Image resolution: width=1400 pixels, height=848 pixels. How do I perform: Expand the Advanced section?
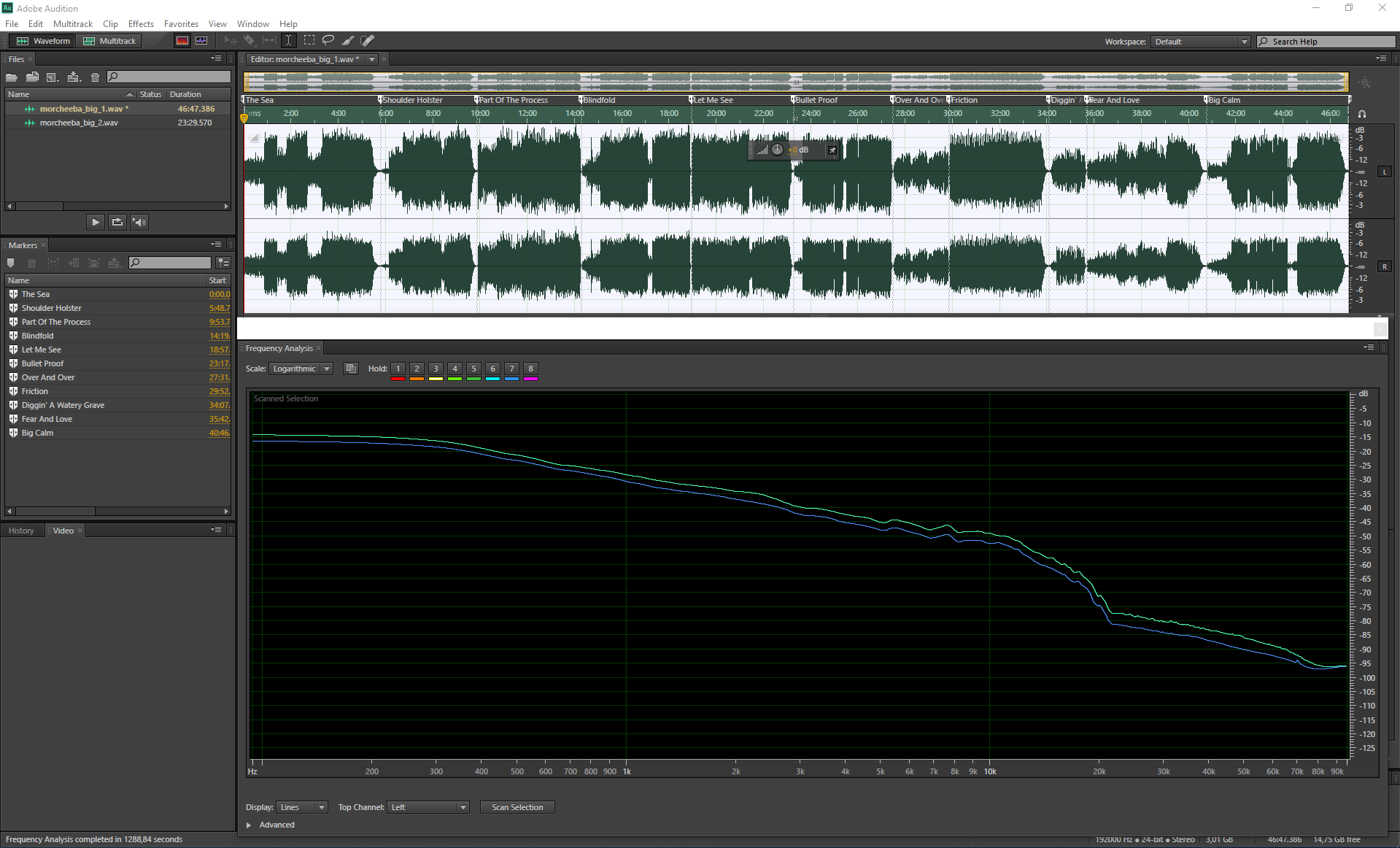[x=249, y=825]
